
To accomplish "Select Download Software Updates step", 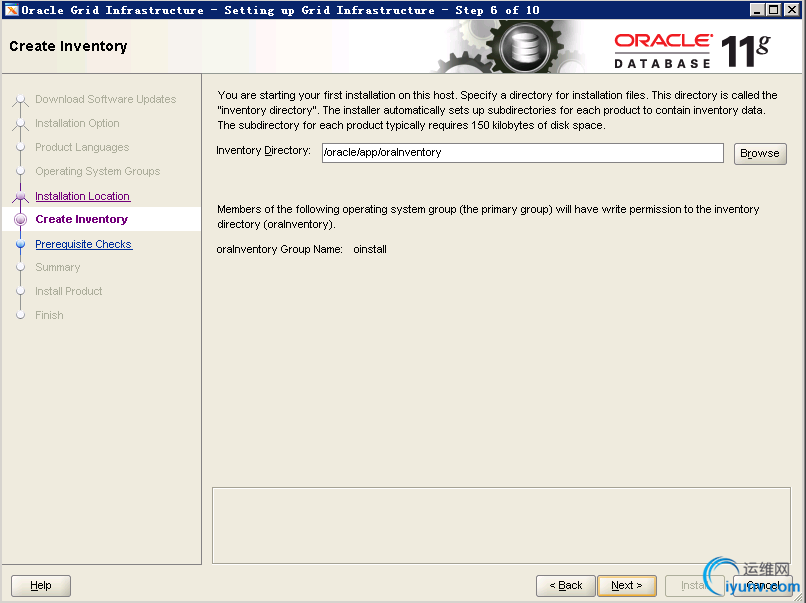I will pos(105,99).
